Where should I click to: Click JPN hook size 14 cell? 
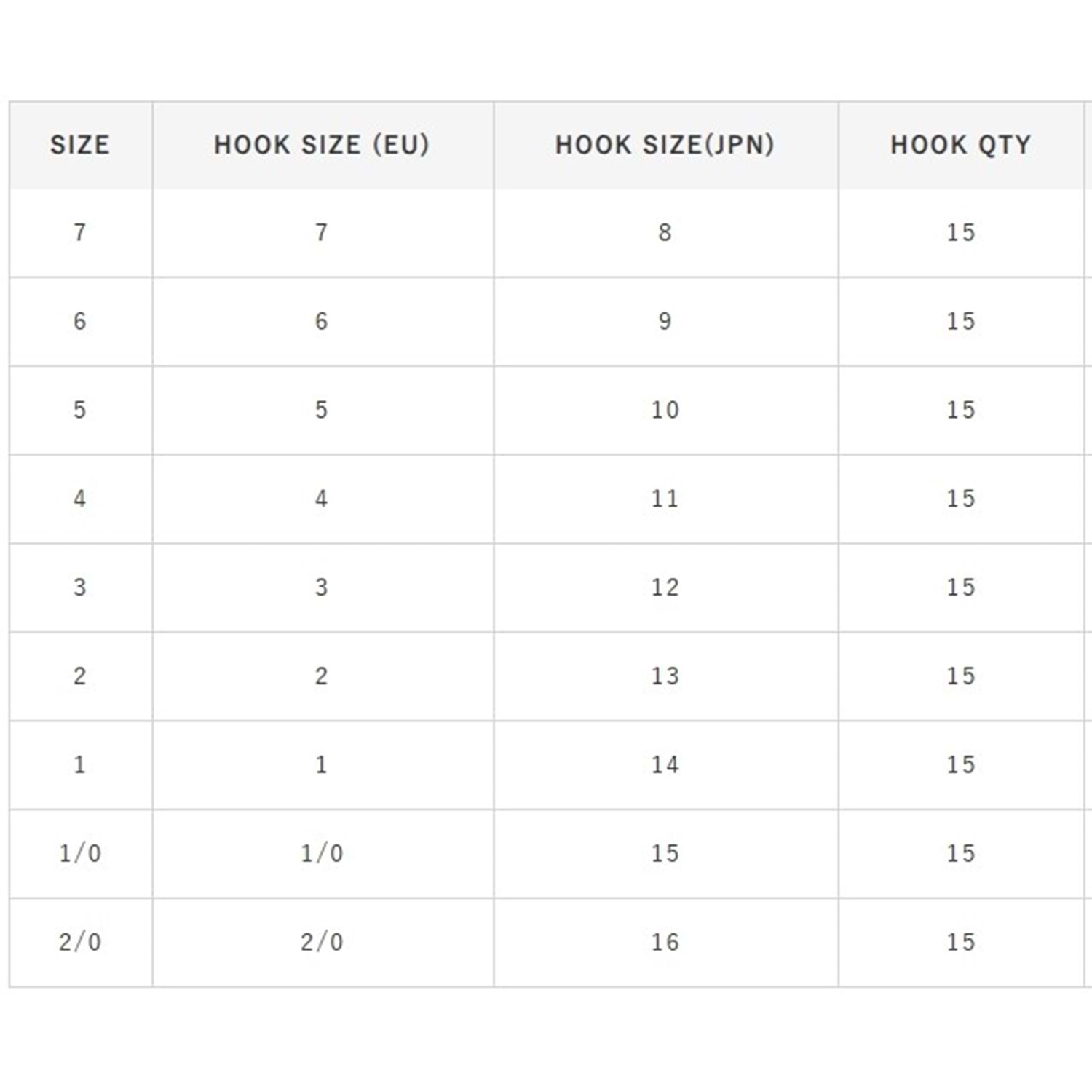[x=665, y=764]
